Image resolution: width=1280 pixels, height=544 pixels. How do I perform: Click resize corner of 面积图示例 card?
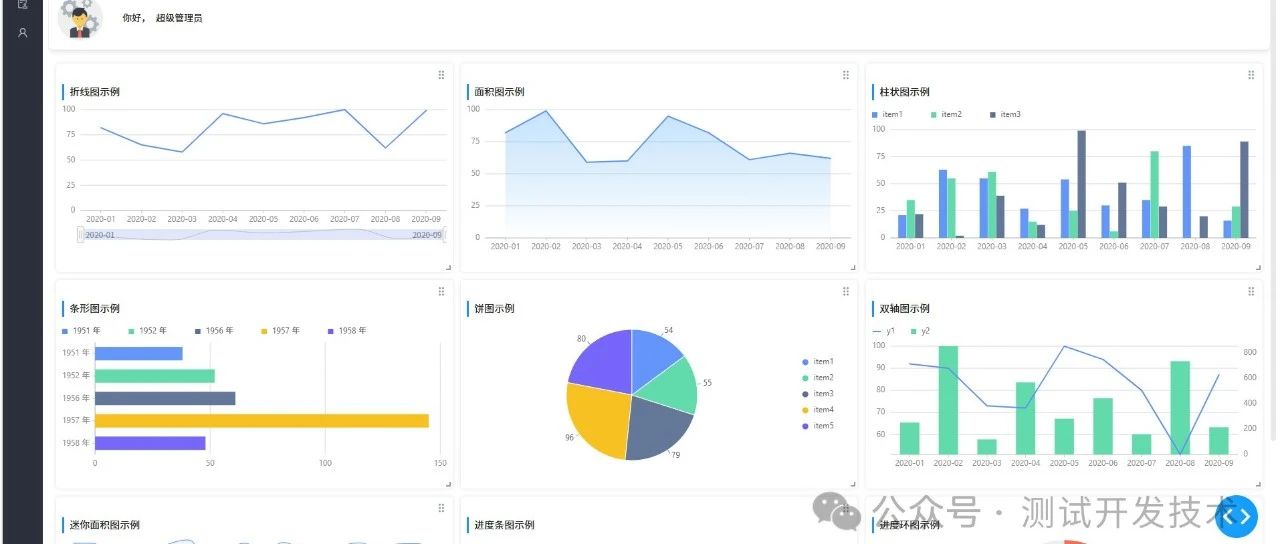click(x=853, y=267)
